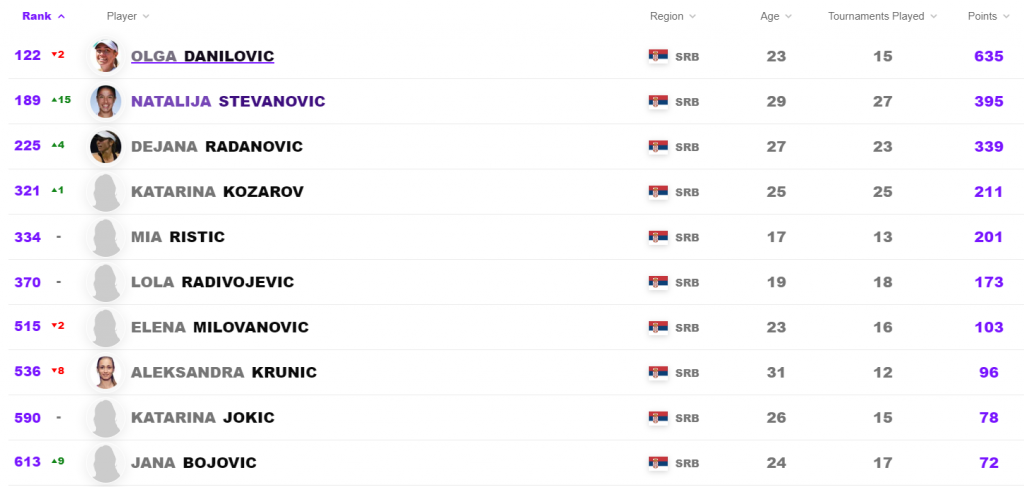Click placeholder avatar for Katarina Kozarov
The height and width of the screenshot is (487, 1024).
(106, 192)
